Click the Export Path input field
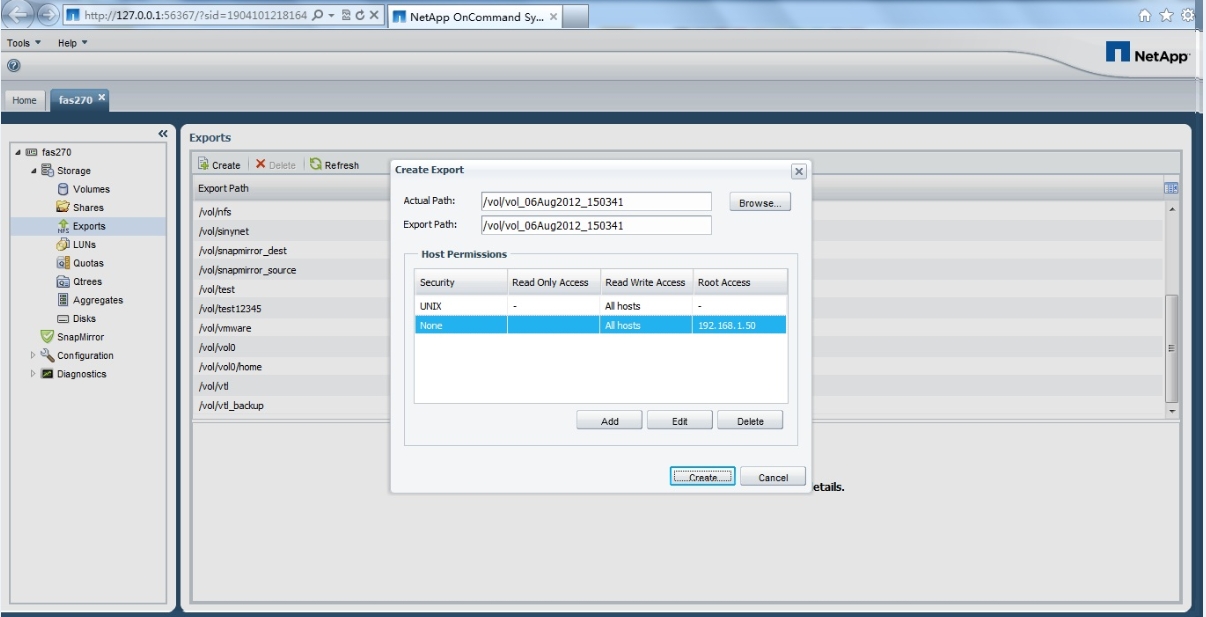This screenshot has width=1206, height=617. click(596, 225)
